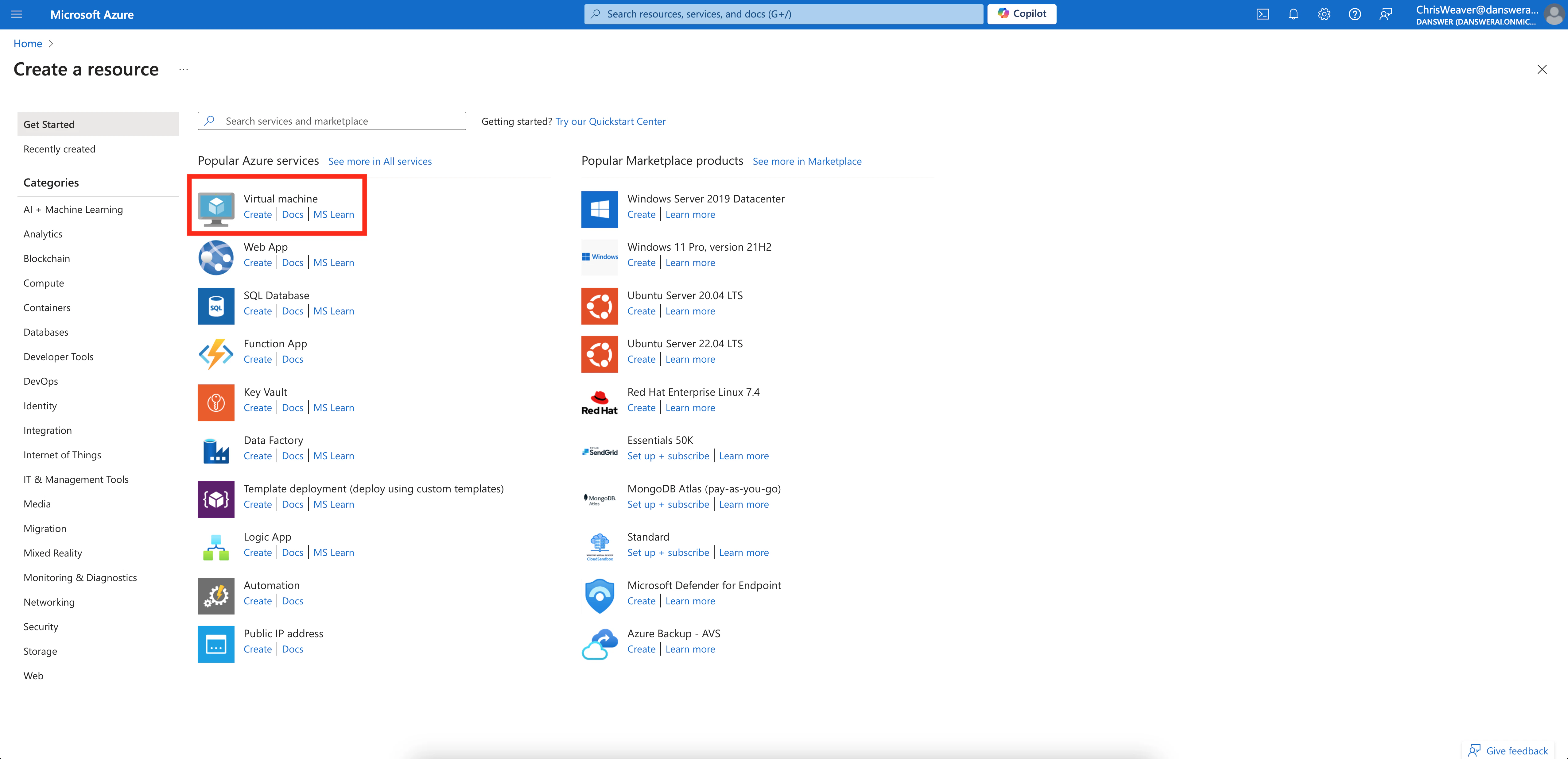Expand the breadcrumb chevron after Home

51,43
